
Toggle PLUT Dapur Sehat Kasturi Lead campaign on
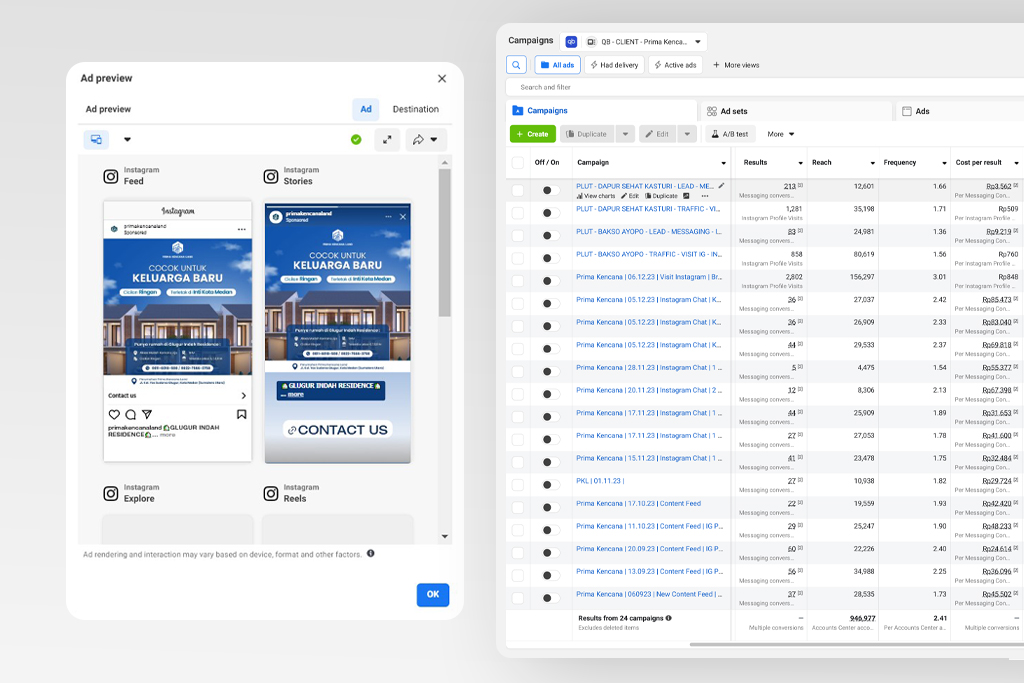(x=549, y=190)
